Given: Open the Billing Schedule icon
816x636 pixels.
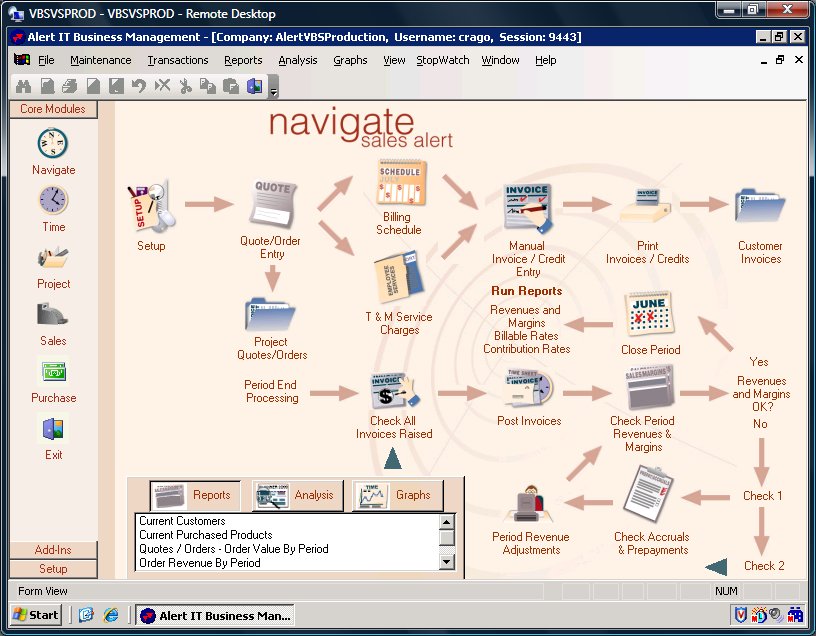Looking at the screenshot, I should (x=401, y=183).
